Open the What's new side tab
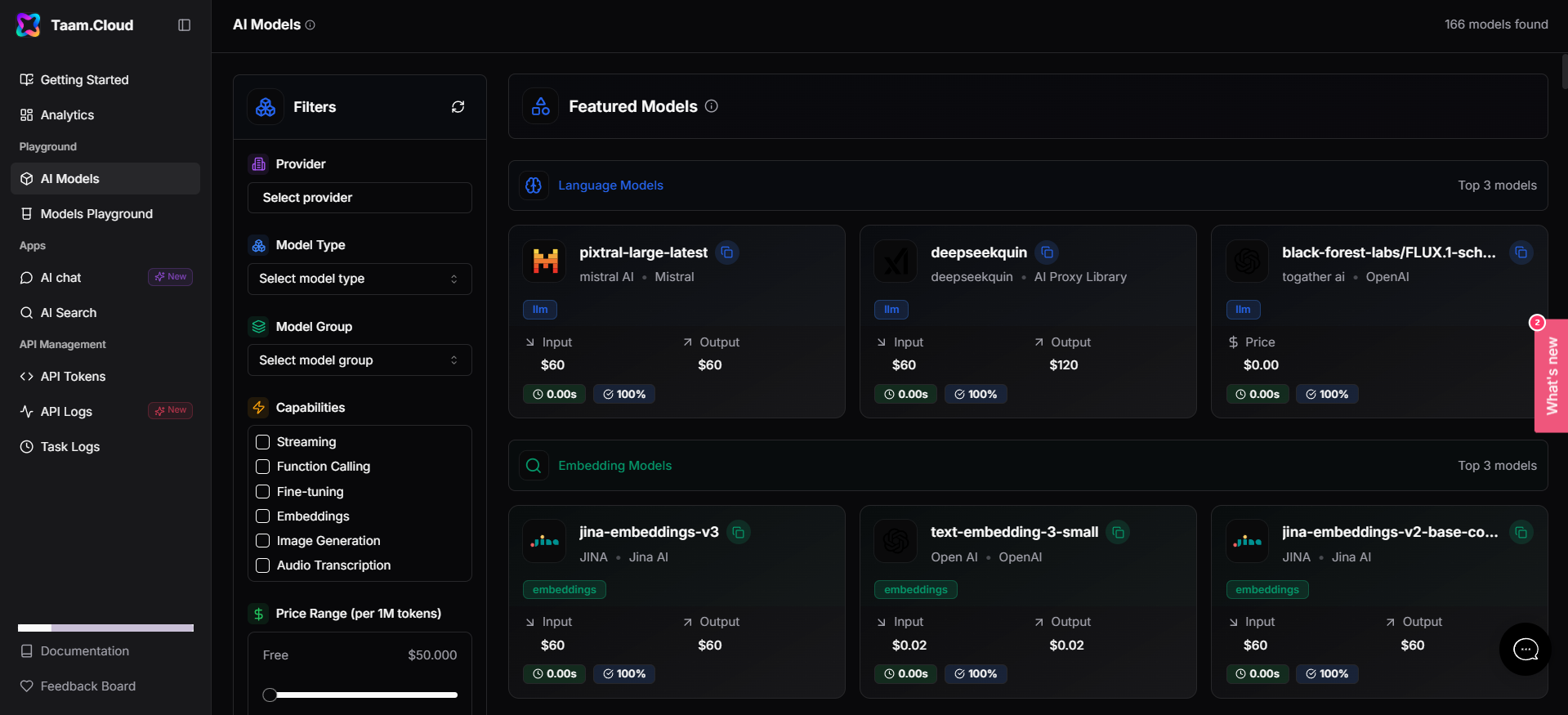The height and width of the screenshot is (715, 1568). click(x=1552, y=376)
